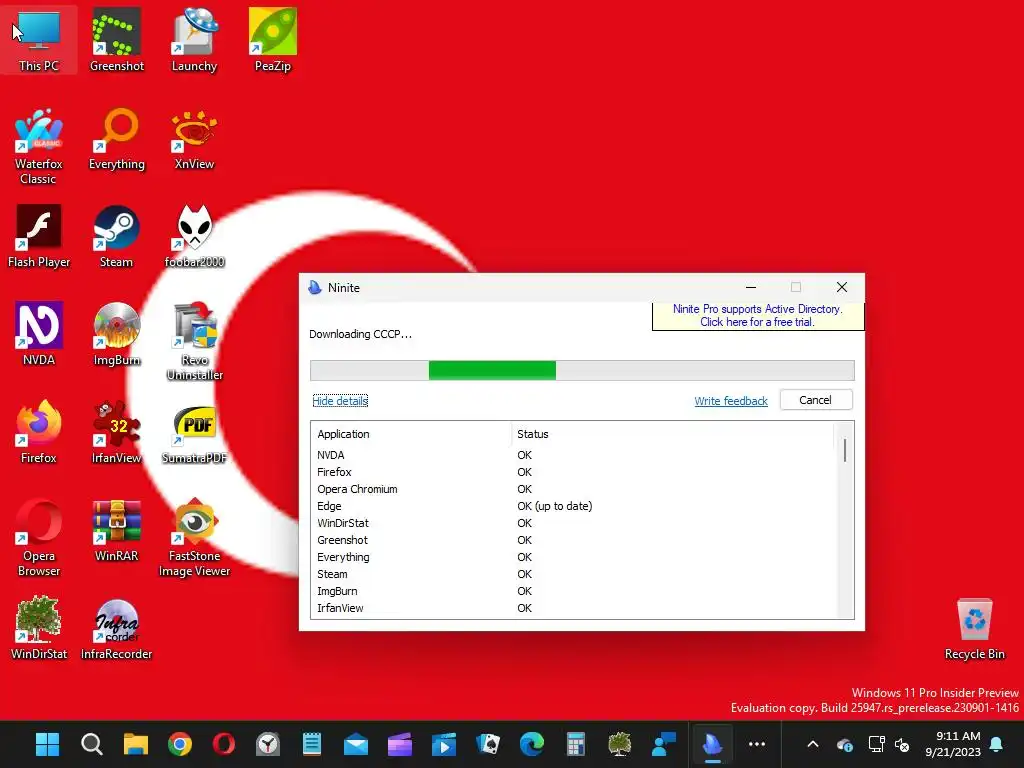Click the green download progress bar

[492, 370]
